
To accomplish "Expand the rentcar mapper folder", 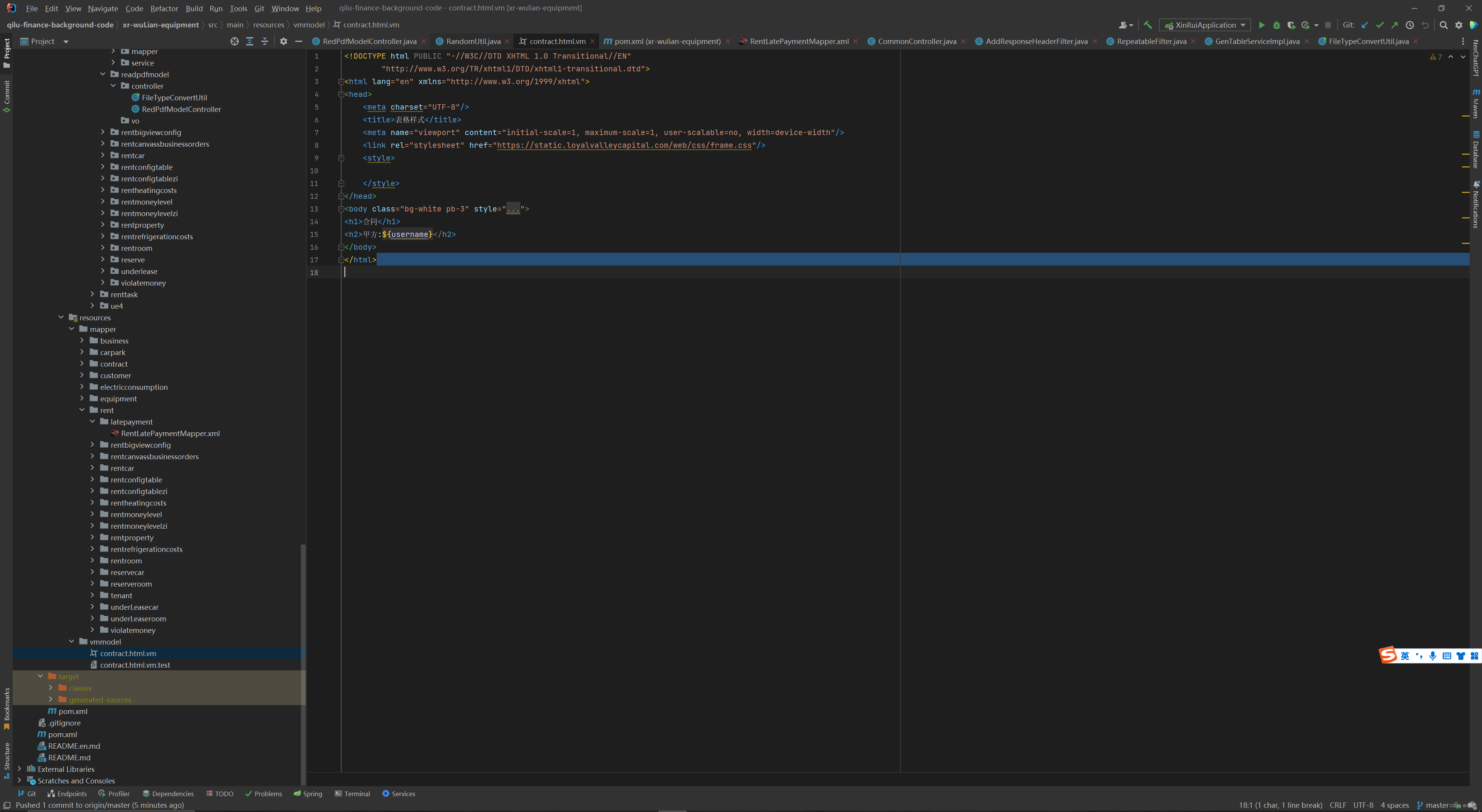I will (93, 469).
